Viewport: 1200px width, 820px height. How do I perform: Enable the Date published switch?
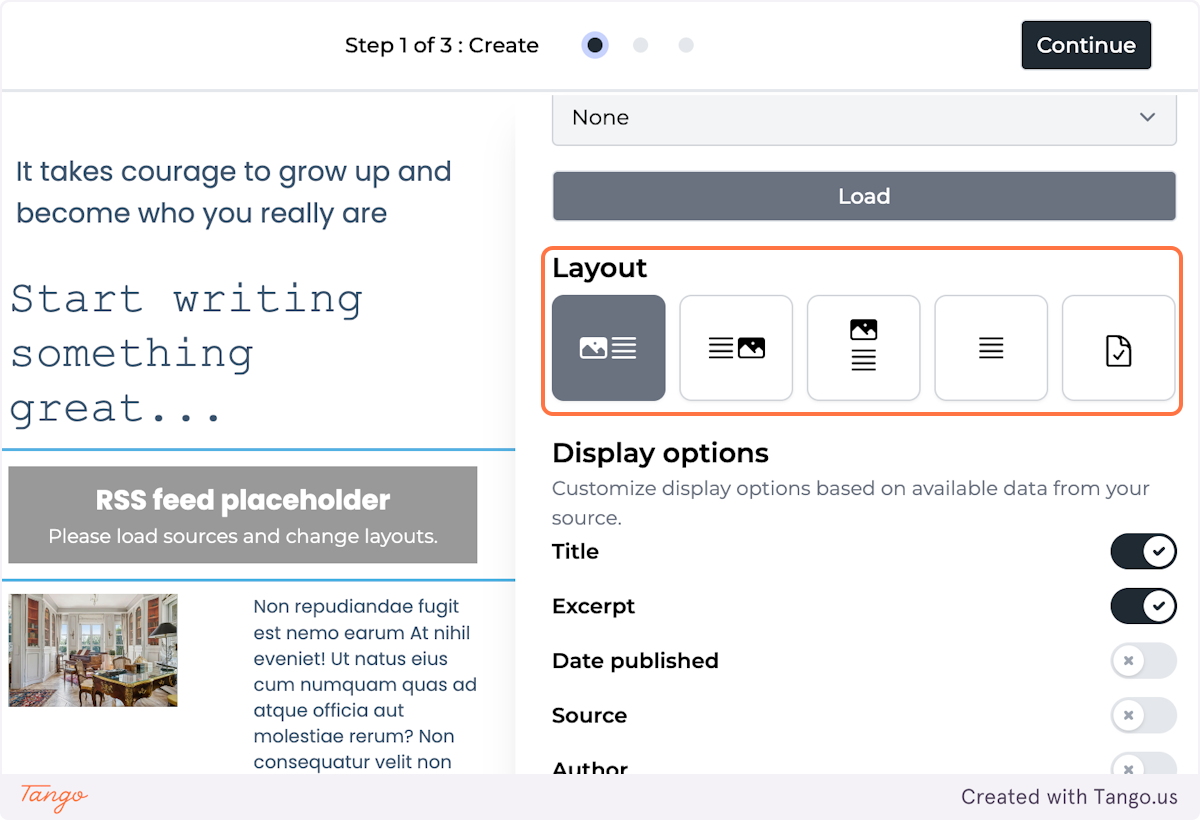tap(1143, 661)
